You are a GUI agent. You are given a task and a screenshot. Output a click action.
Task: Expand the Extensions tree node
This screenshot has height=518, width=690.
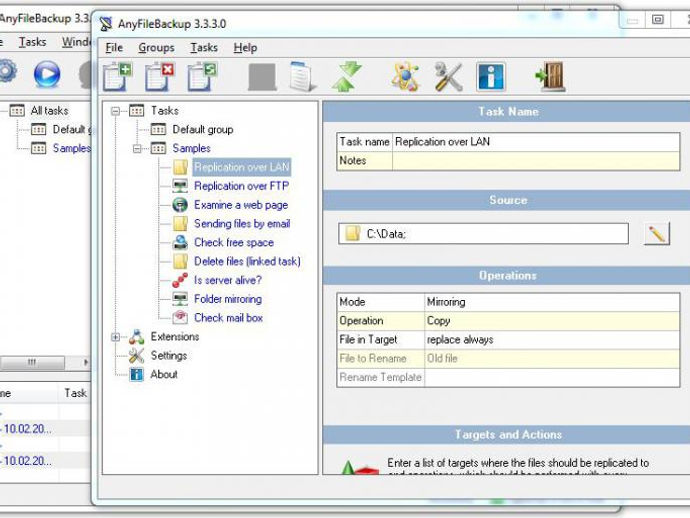pos(115,337)
